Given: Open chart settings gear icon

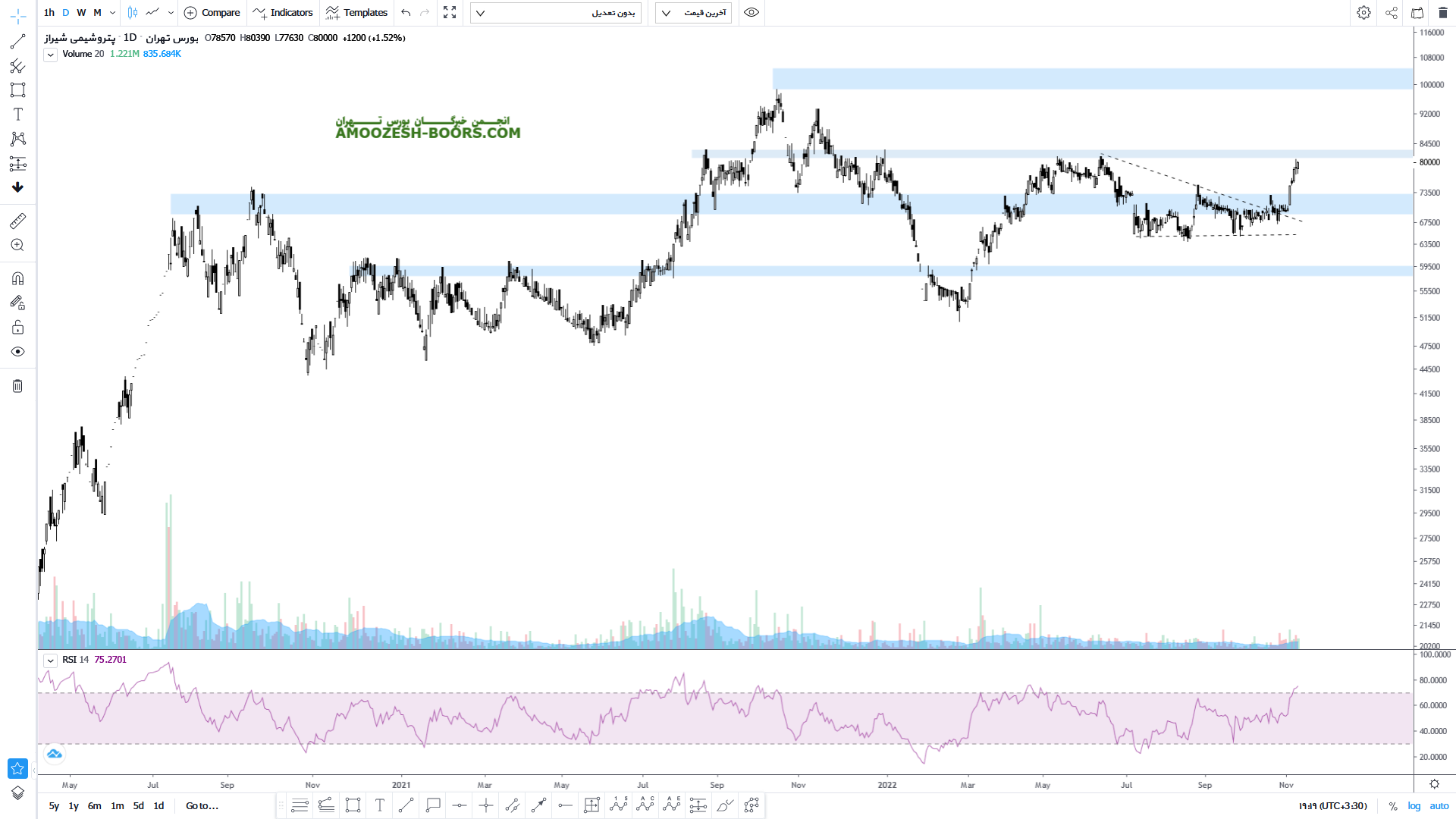Looking at the screenshot, I should [1363, 13].
